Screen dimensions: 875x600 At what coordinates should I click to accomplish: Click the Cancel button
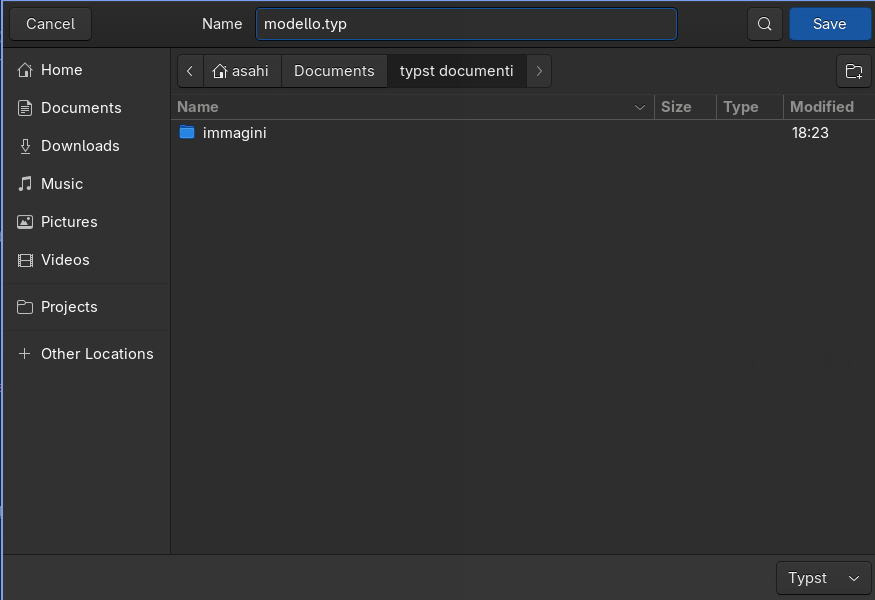click(50, 24)
